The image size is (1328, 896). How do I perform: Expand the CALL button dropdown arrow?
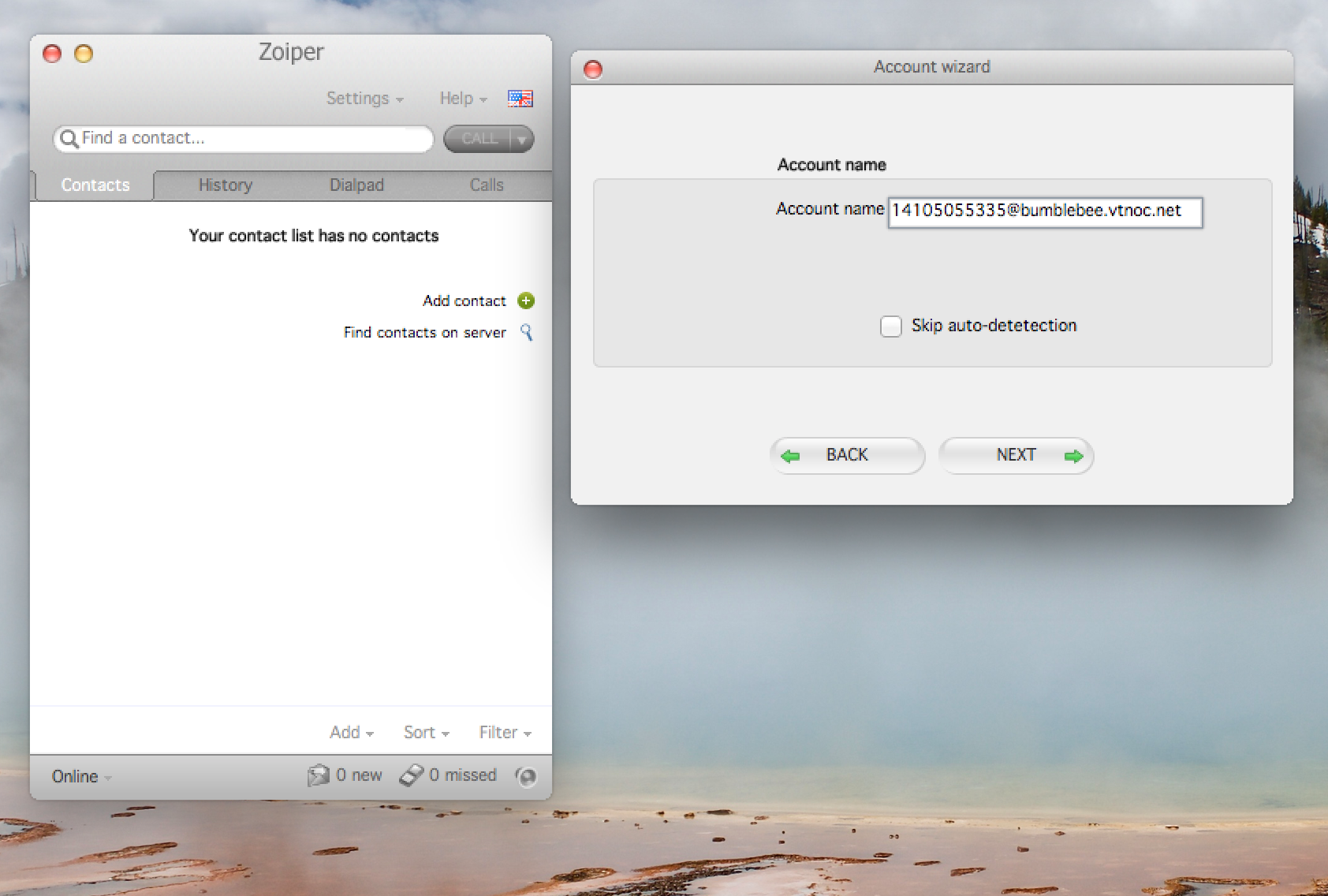[521, 140]
